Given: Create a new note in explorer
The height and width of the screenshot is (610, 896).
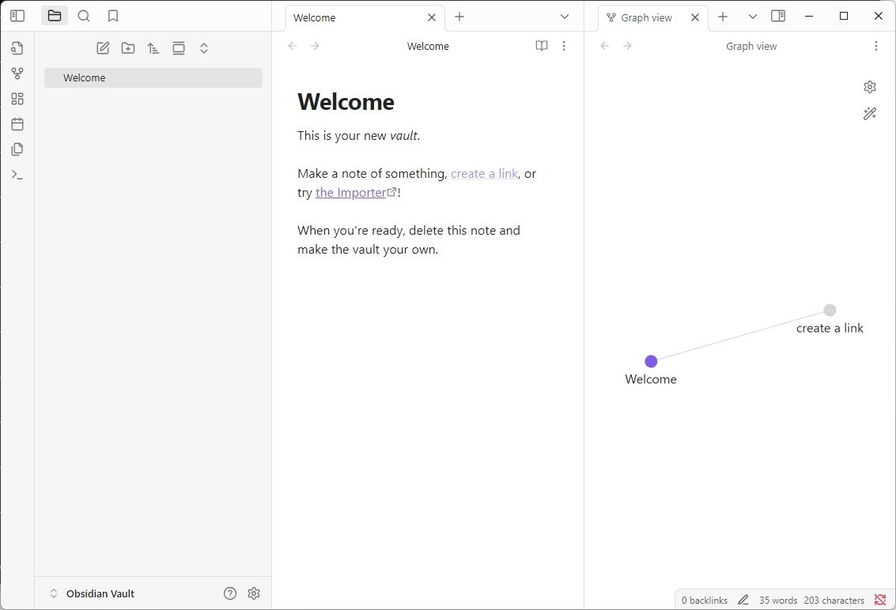Looking at the screenshot, I should point(103,48).
